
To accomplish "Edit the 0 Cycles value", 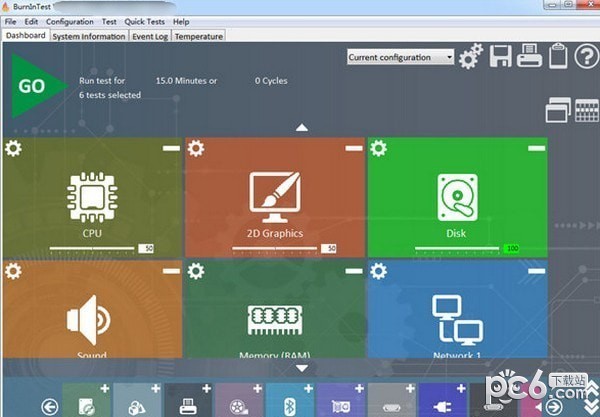I will tap(271, 81).
